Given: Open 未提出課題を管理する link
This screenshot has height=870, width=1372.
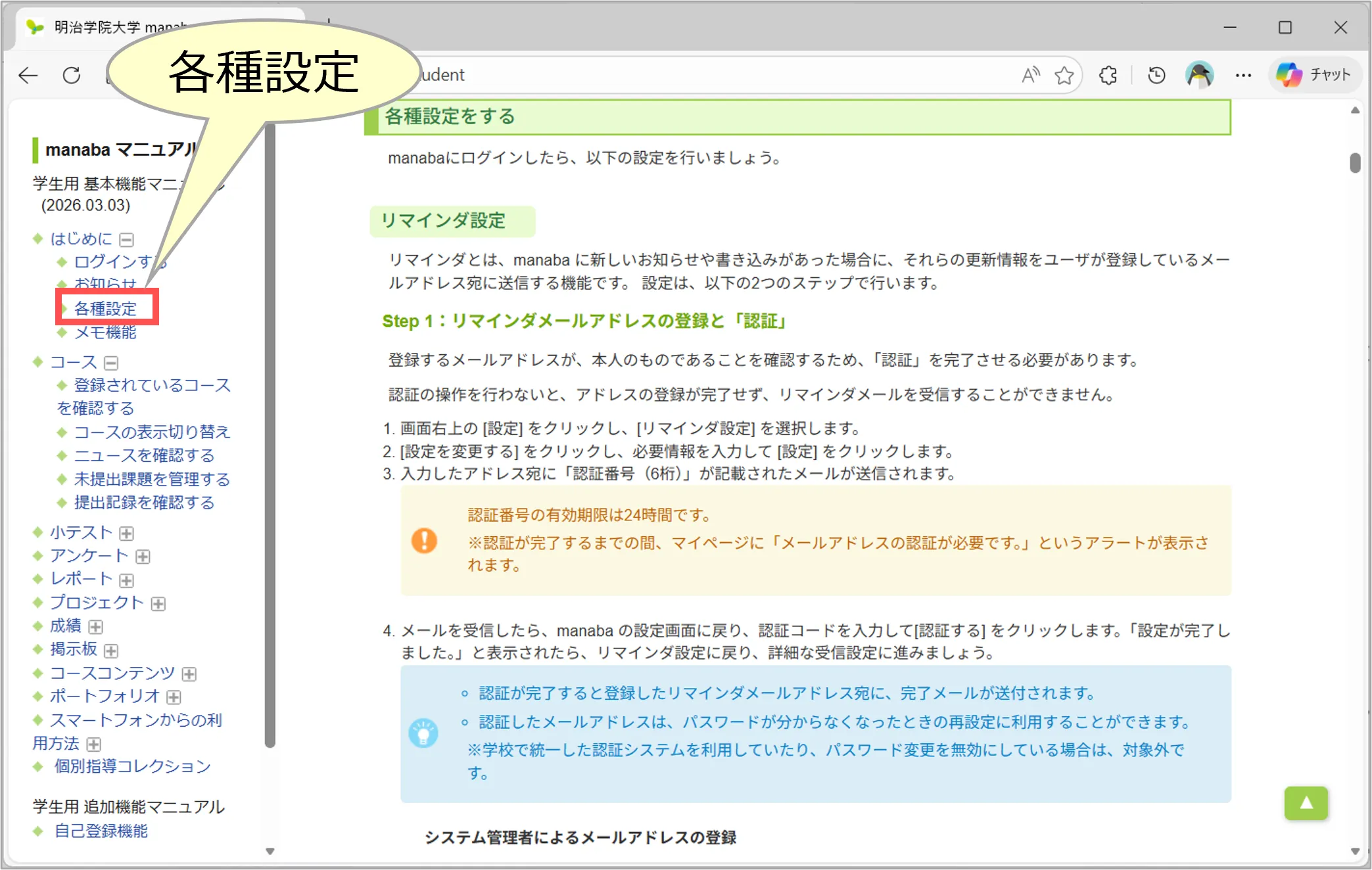Looking at the screenshot, I should click(x=152, y=479).
